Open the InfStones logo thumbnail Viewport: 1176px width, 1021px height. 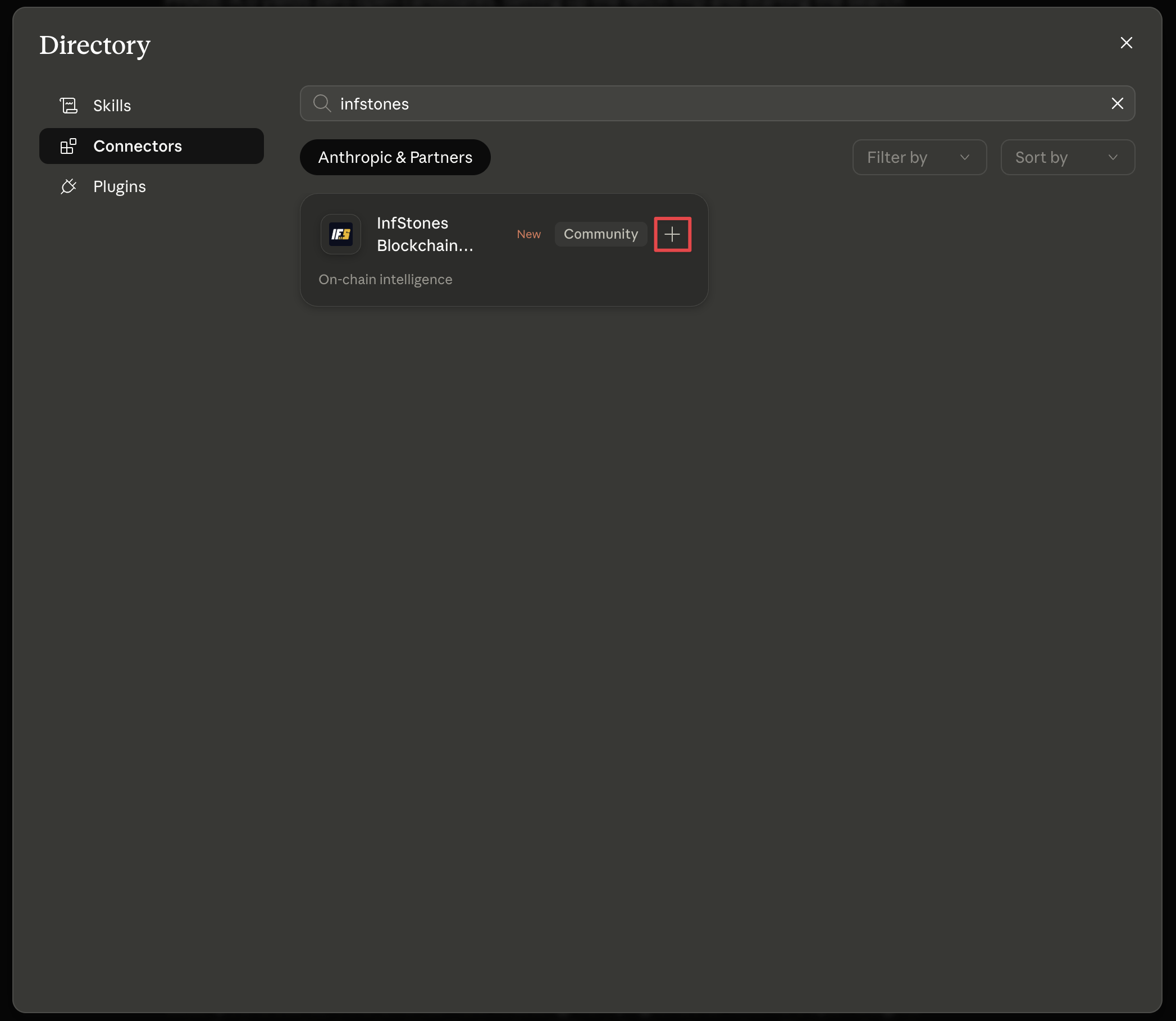341,234
